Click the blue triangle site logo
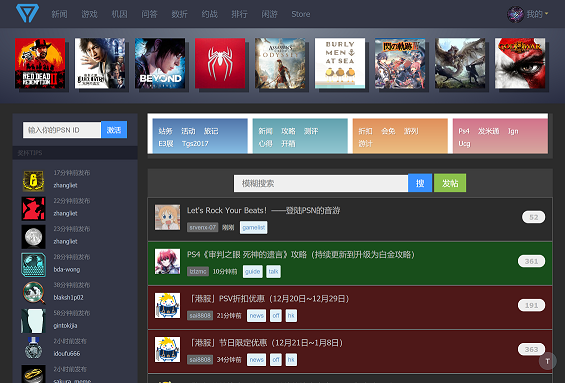 click(x=27, y=13)
